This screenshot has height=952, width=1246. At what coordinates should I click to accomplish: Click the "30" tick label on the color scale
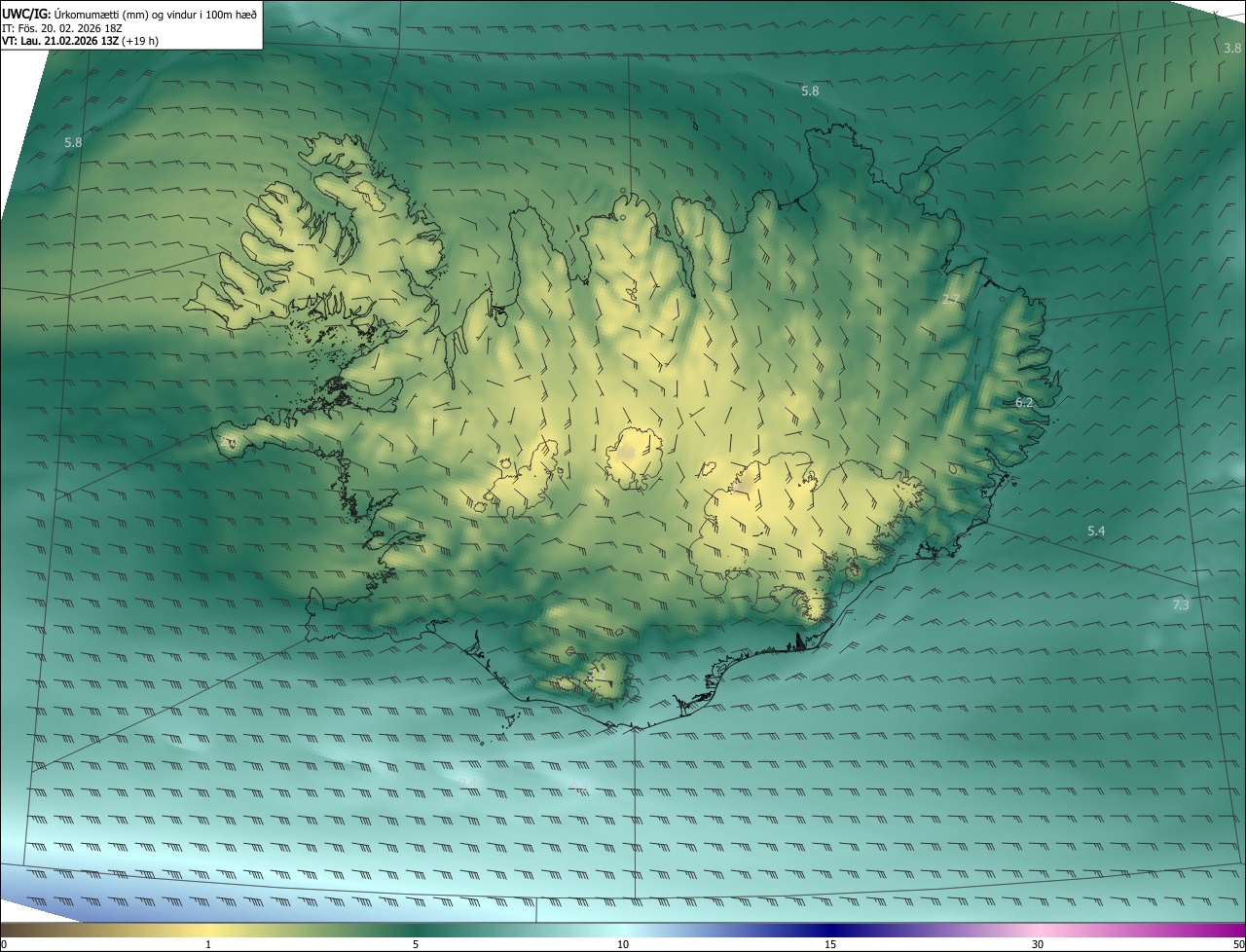(1038, 944)
